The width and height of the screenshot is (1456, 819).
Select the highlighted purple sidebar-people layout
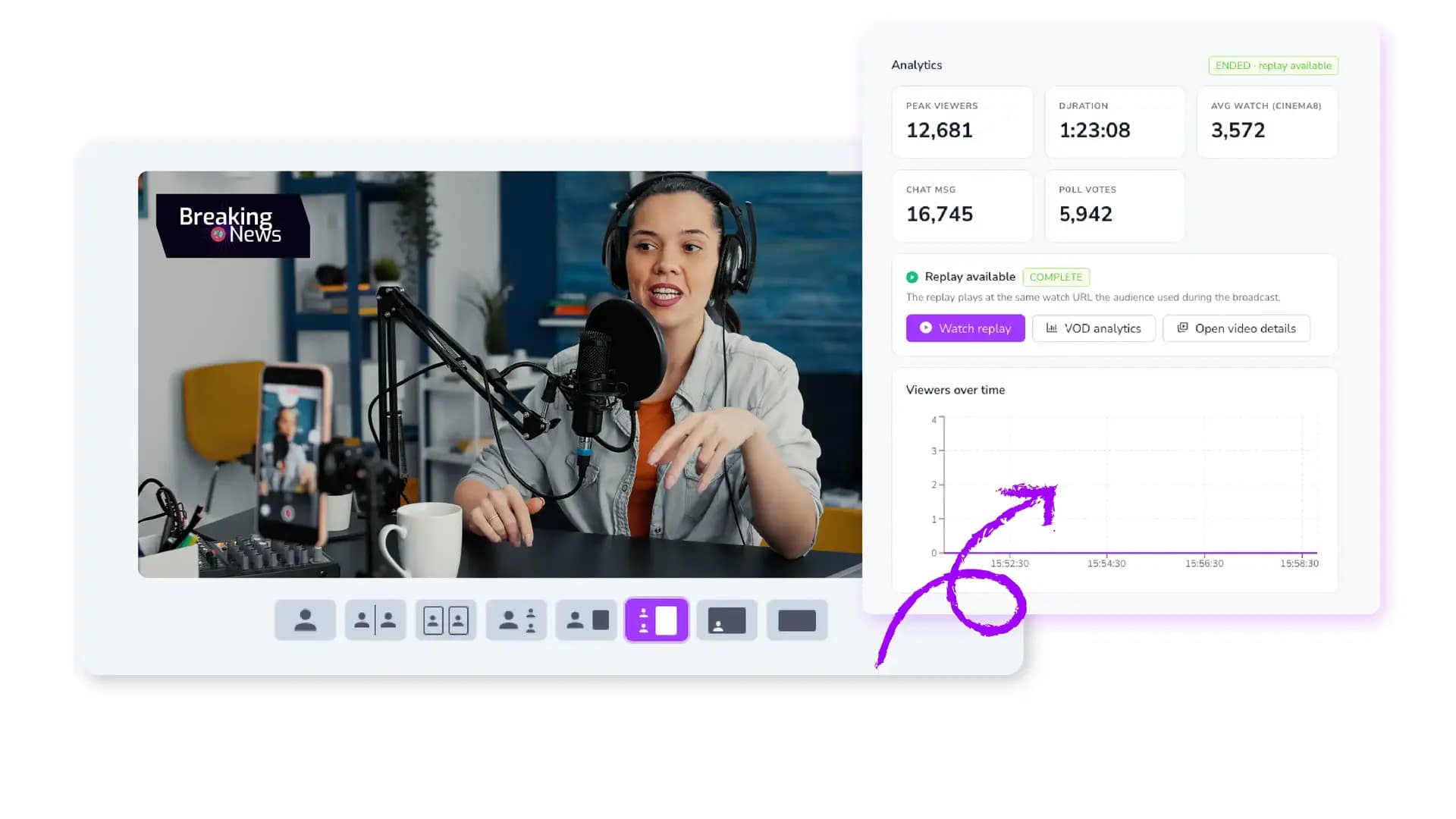657,620
